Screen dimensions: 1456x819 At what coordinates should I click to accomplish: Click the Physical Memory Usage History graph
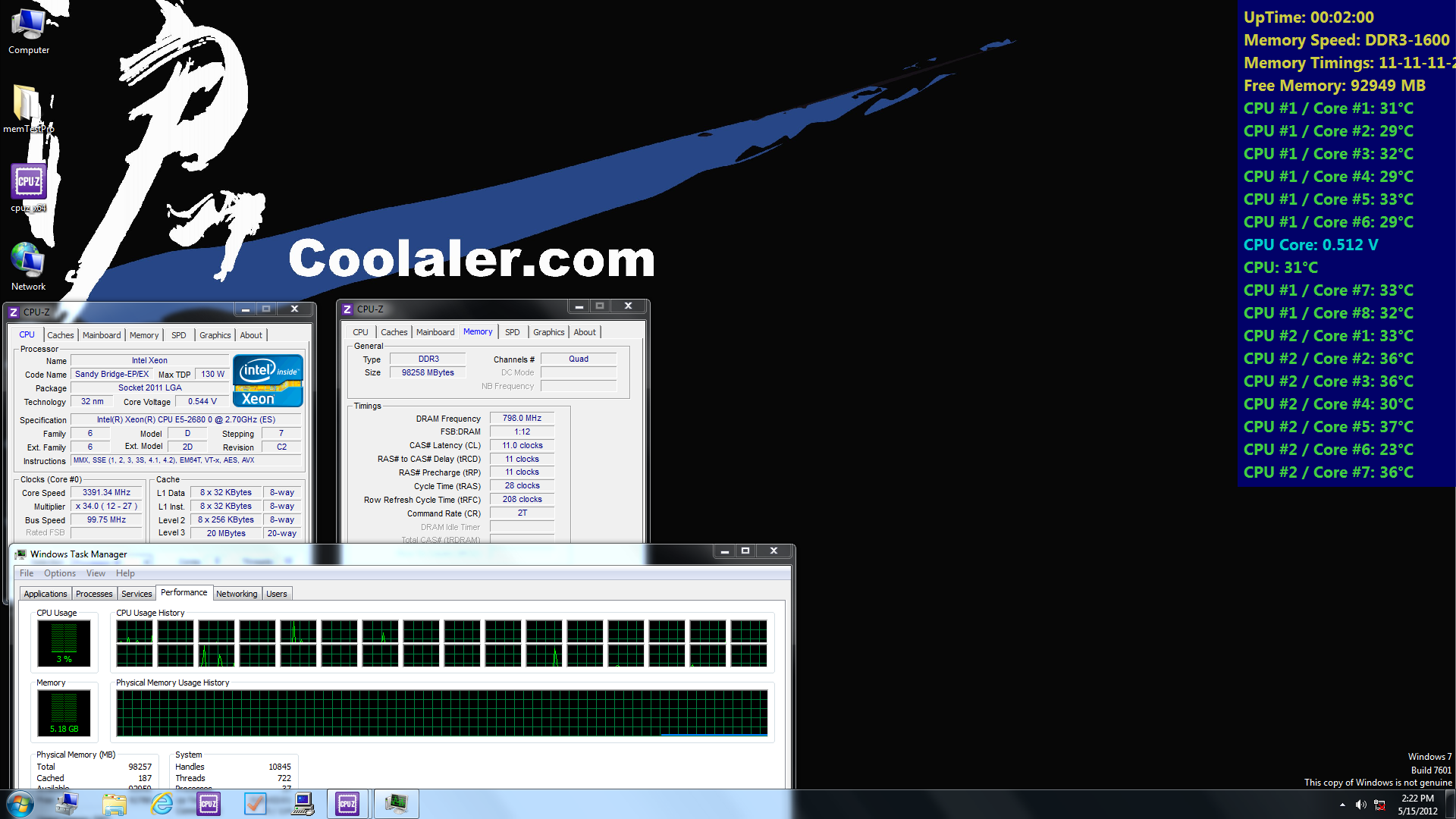click(x=442, y=713)
